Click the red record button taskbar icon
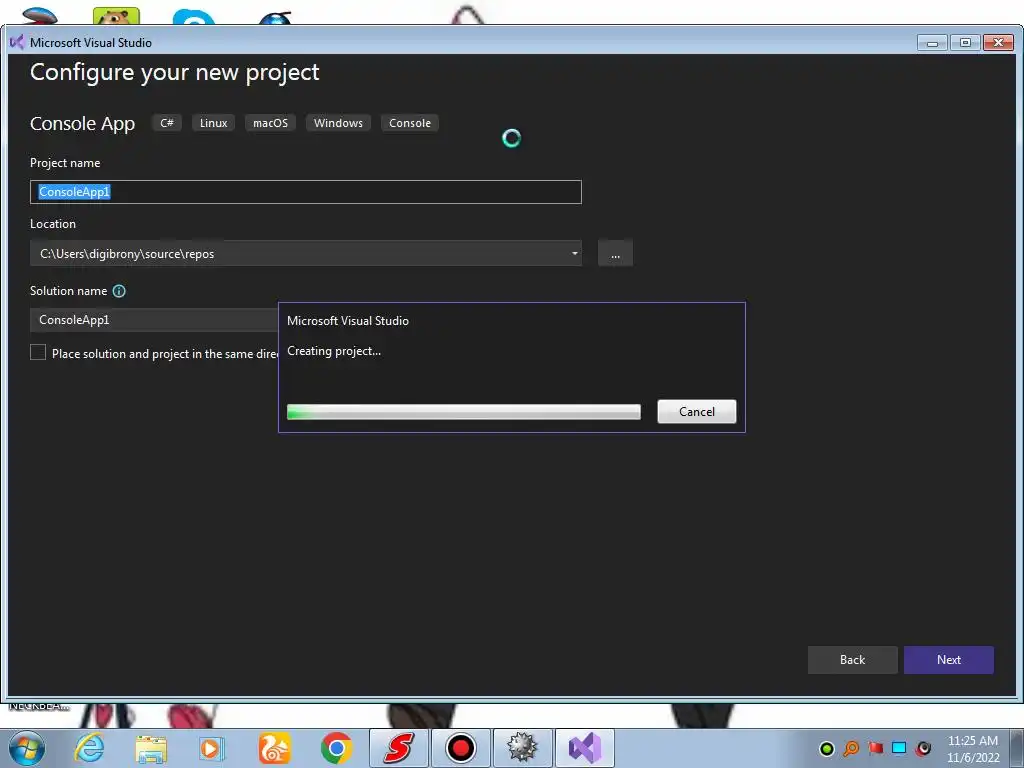This screenshot has width=1024, height=768. point(460,748)
